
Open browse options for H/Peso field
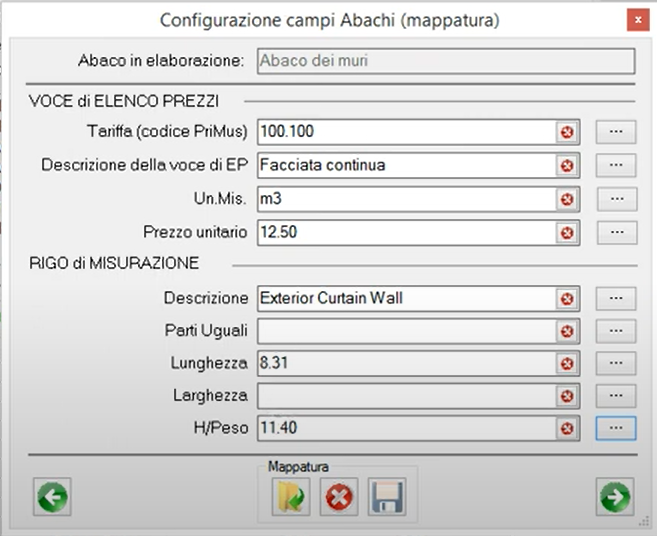click(616, 428)
